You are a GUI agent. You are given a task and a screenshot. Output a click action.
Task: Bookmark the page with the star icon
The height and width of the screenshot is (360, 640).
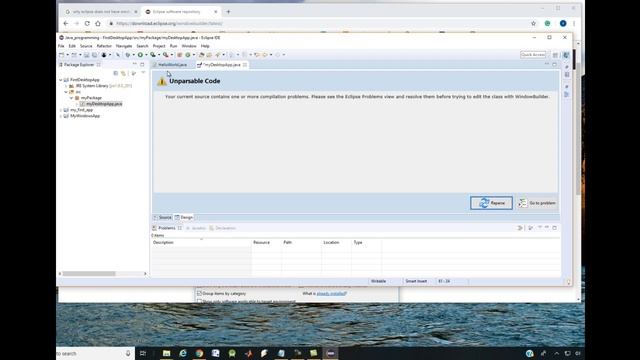tap(533, 24)
